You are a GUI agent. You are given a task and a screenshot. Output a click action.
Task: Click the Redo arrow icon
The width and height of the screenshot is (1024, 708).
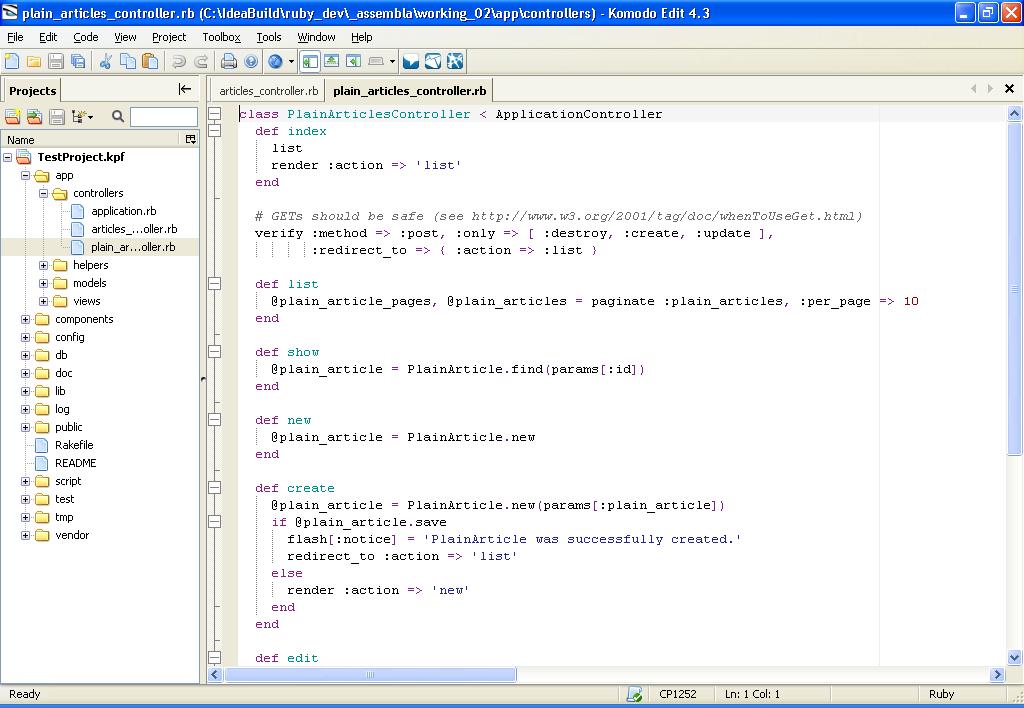point(201,61)
